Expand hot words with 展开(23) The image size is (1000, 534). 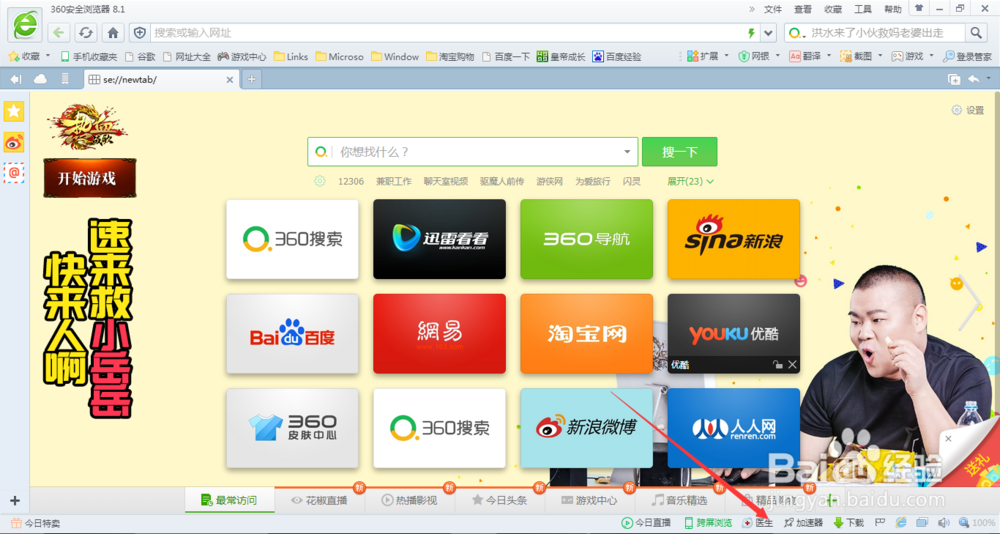pyautogui.click(x=691, y=181)
